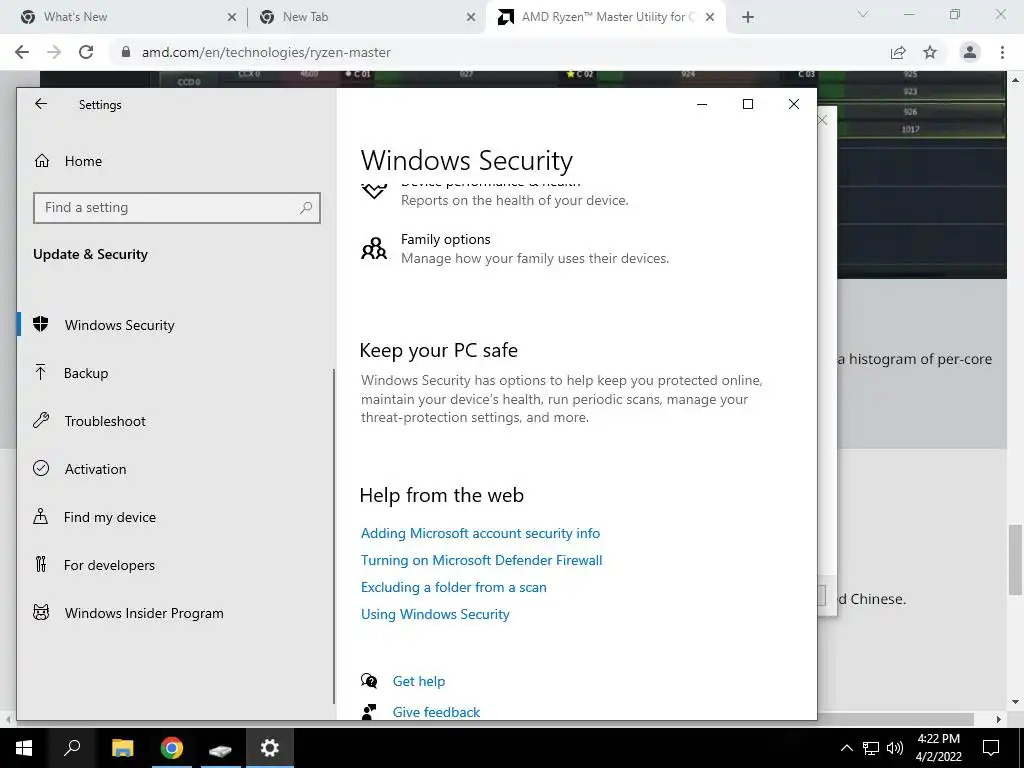
Task: Click the Give feedback person icon
Action: [369, 712]
